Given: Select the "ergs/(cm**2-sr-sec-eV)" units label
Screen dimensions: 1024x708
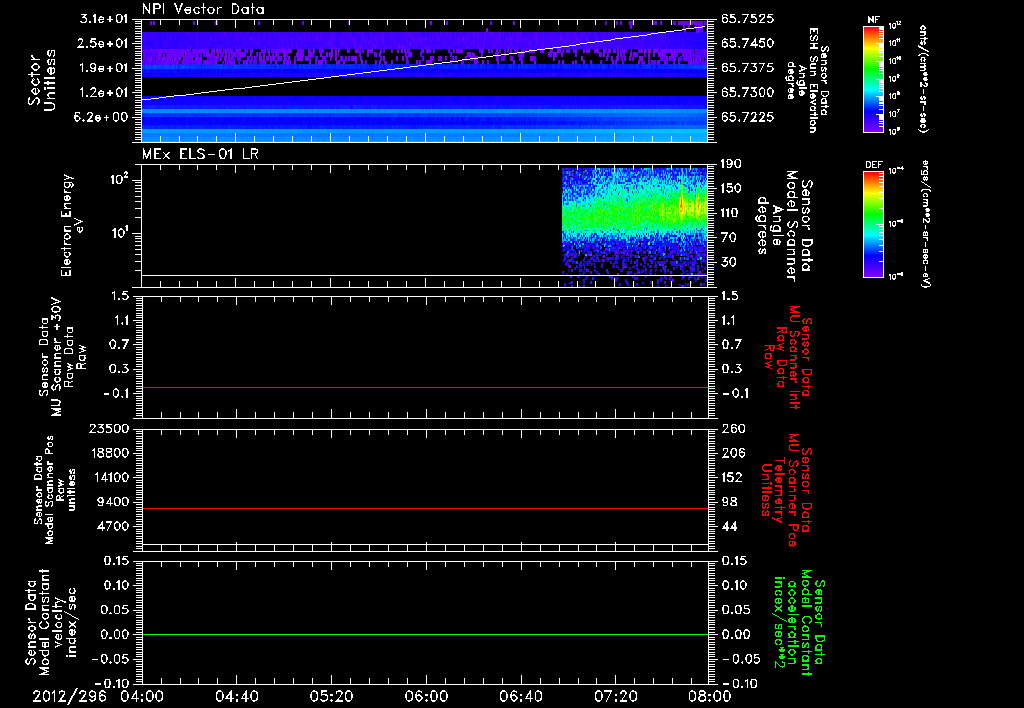Looking at the screenshot, I should point(925,225).
